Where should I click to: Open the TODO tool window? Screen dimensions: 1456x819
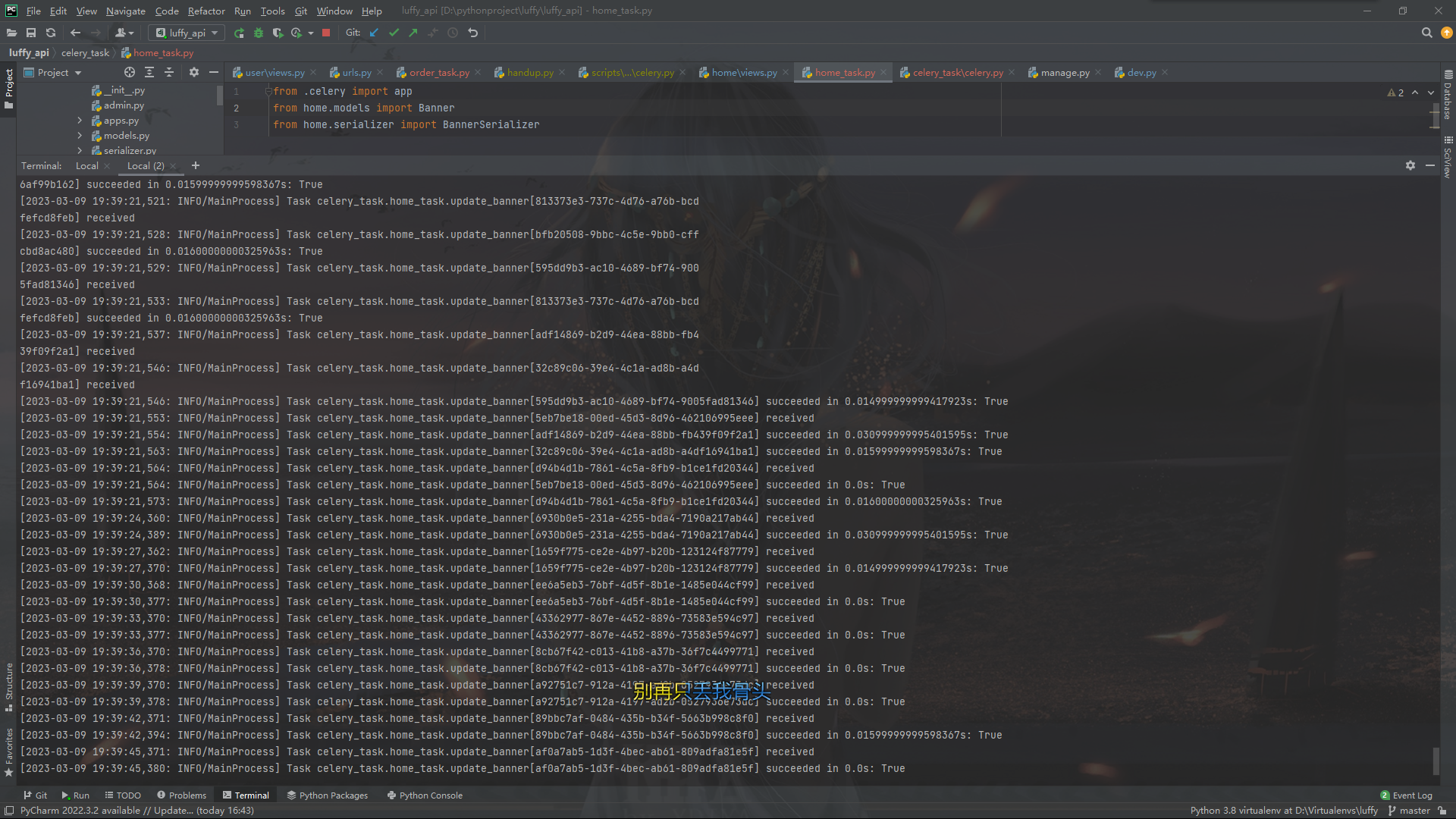click(x=123, y=795)
